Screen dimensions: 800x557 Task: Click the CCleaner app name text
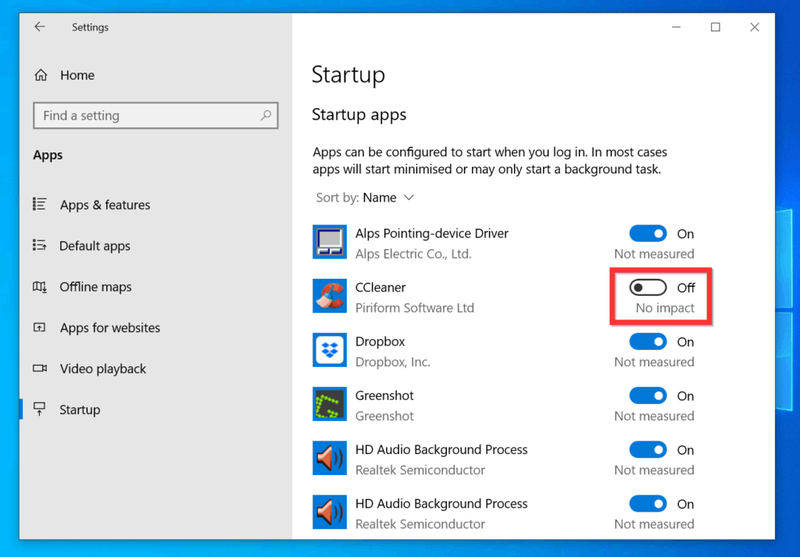click(x=380, y=287)
